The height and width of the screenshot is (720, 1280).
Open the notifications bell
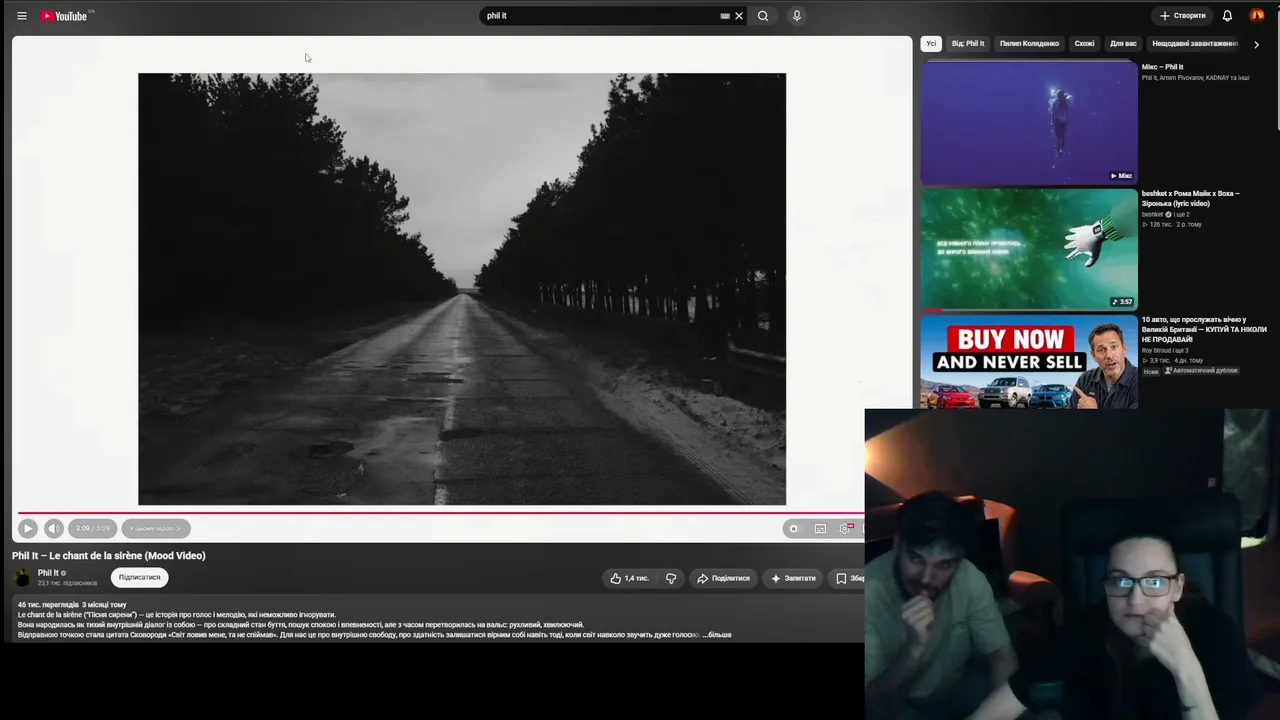tap(1227, 16)
